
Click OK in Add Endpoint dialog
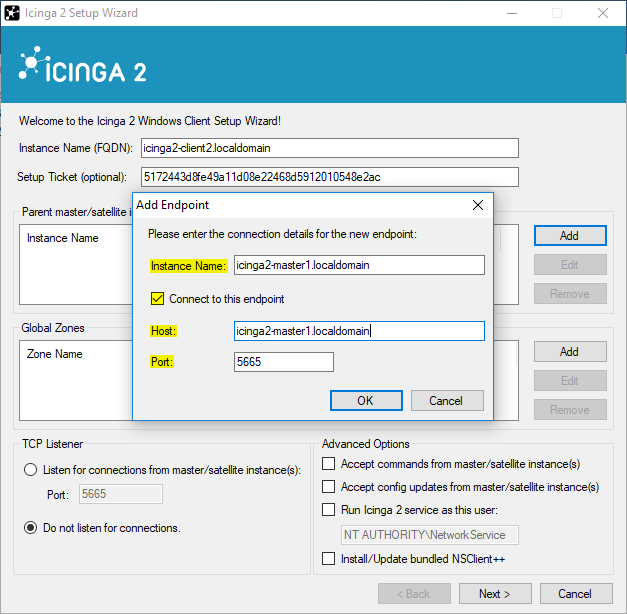click(366, 400)
